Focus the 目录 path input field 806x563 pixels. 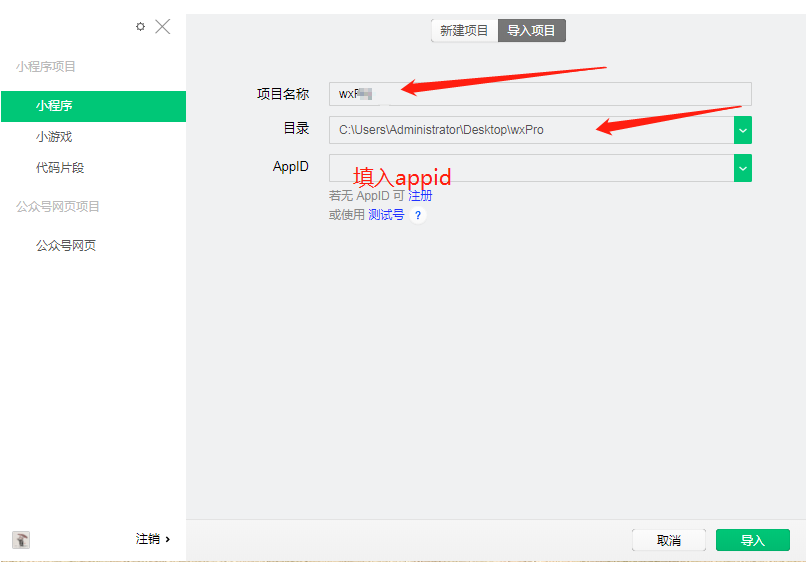point(532,130)
